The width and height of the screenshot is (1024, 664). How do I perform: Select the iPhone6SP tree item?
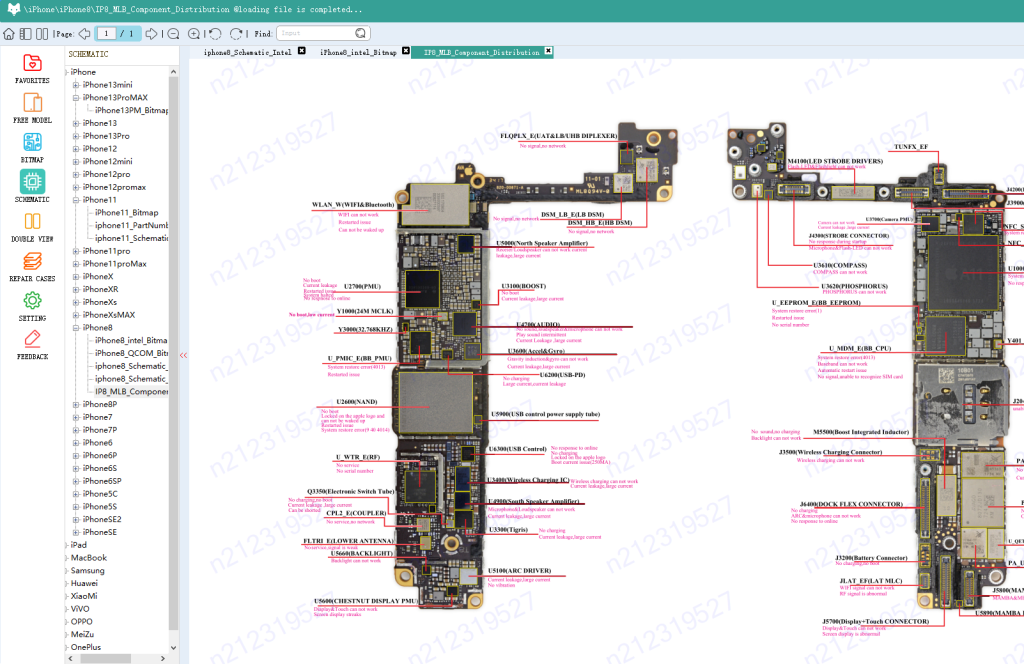[102, 481]
